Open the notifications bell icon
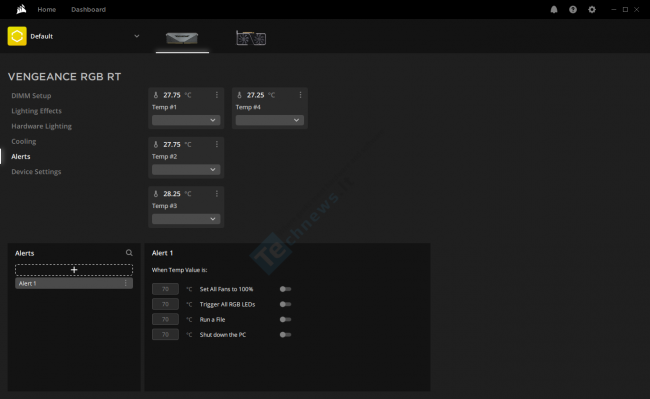 click(554, 10)
